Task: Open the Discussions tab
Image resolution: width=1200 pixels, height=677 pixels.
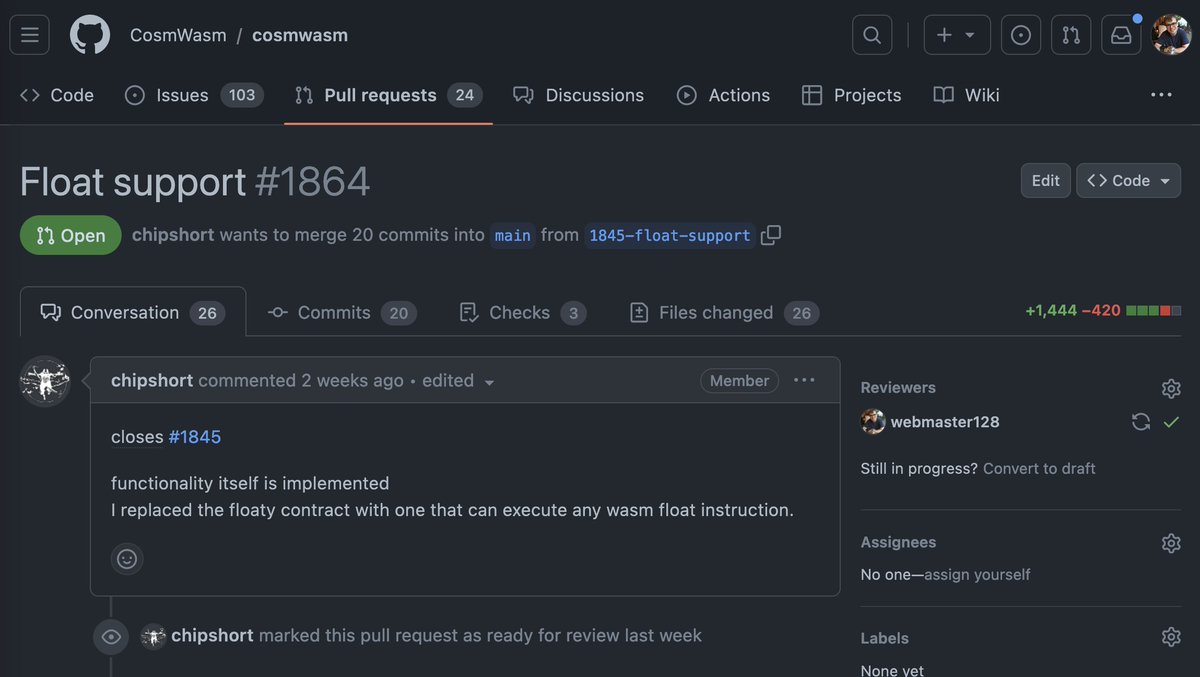Action: pos(579,95)
